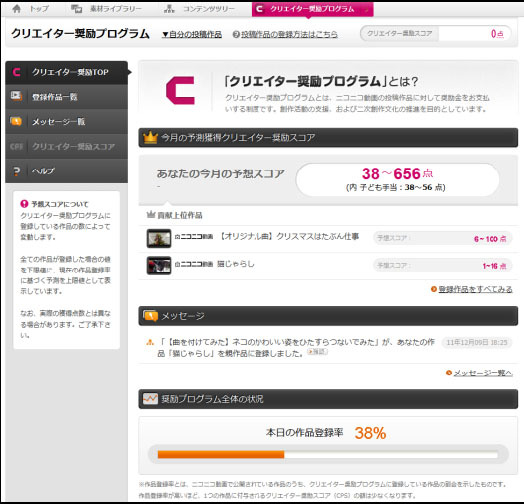Click the circle icon before 投稿作品の登録方法
The image size is (524, 504).
click(236, 34)
